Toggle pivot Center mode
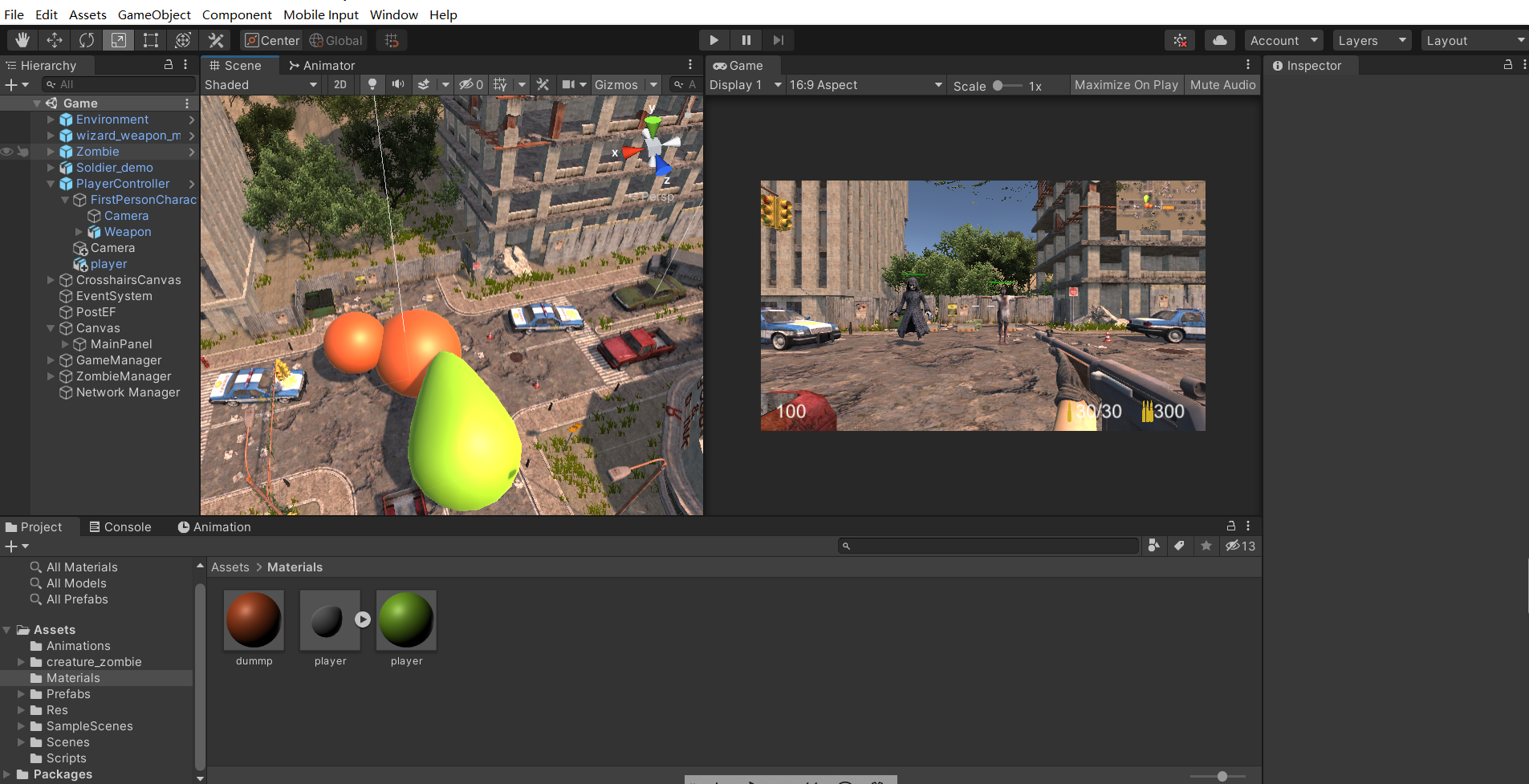This screenshot has width=1529, height=784. [271, 40]
